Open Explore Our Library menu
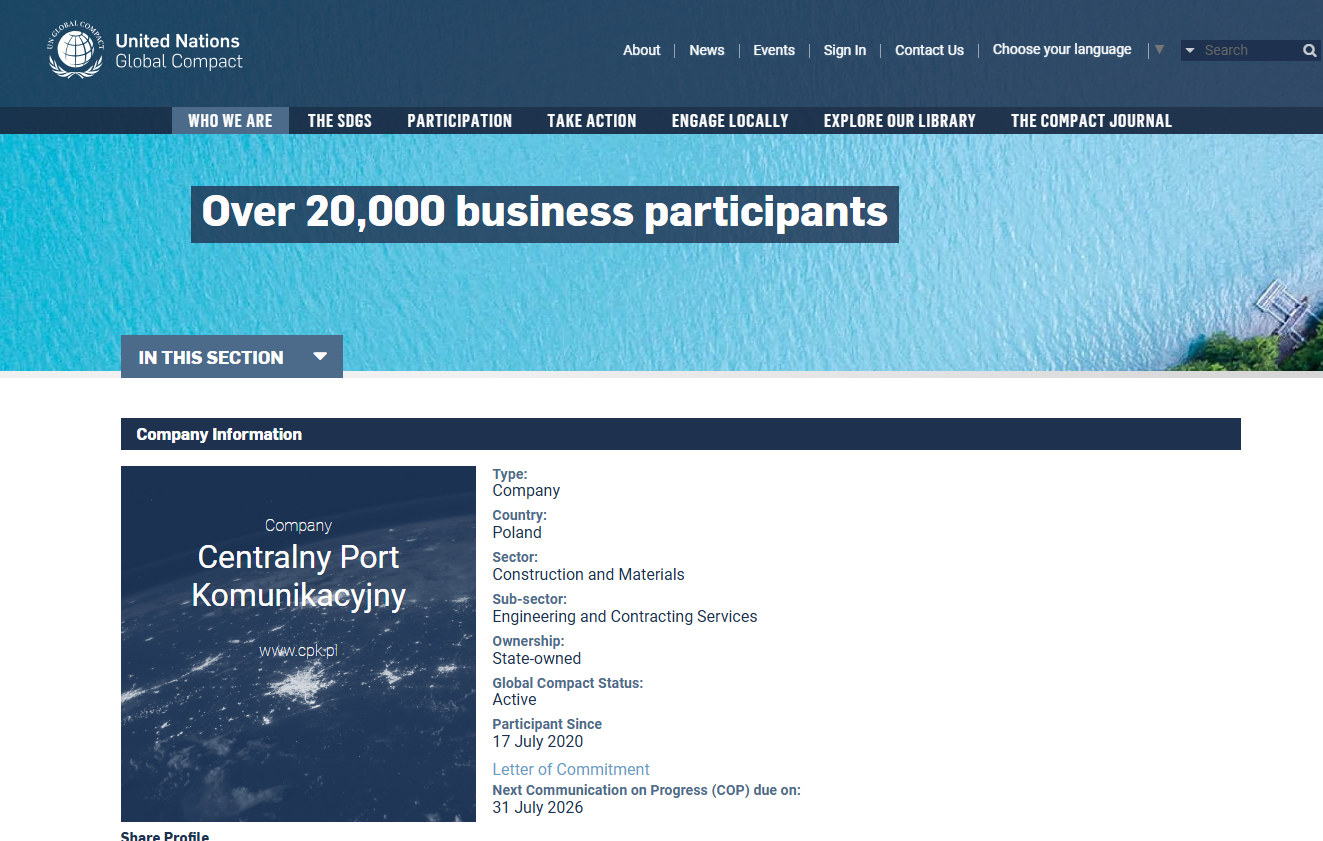1323x841 pixels. tap(899, 121)
